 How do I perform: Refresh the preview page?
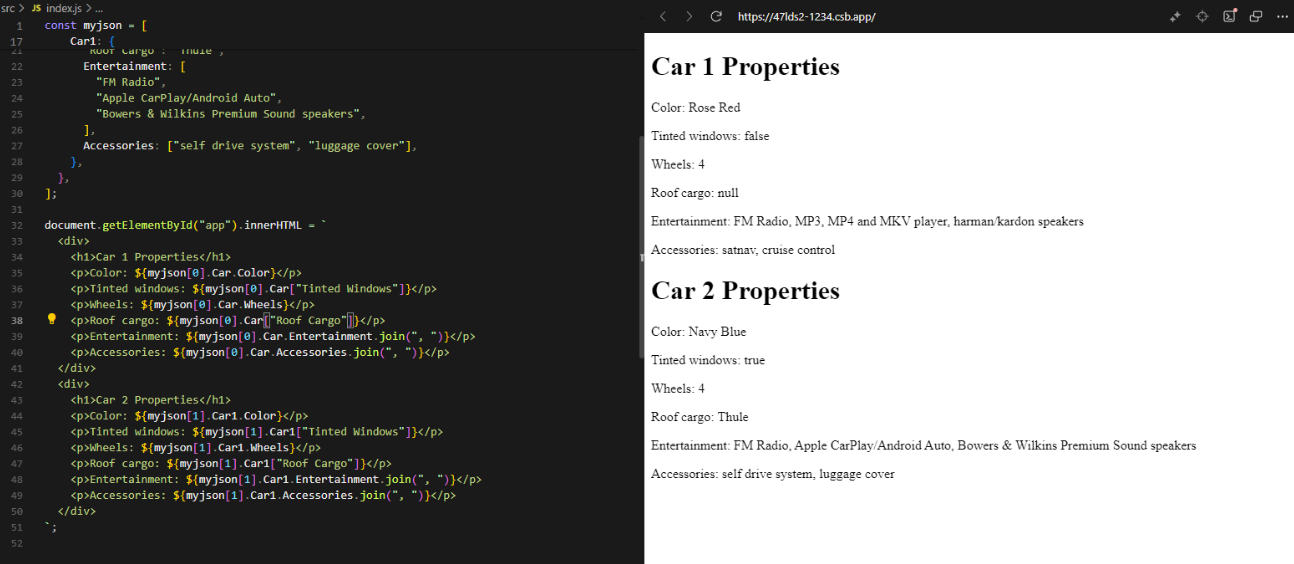click(x=716, y=16)
